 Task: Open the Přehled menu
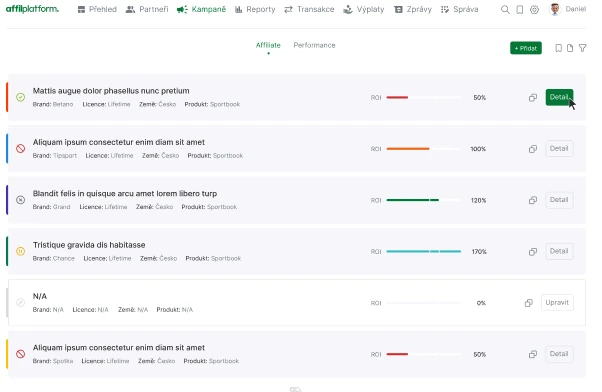coord(97,9)
